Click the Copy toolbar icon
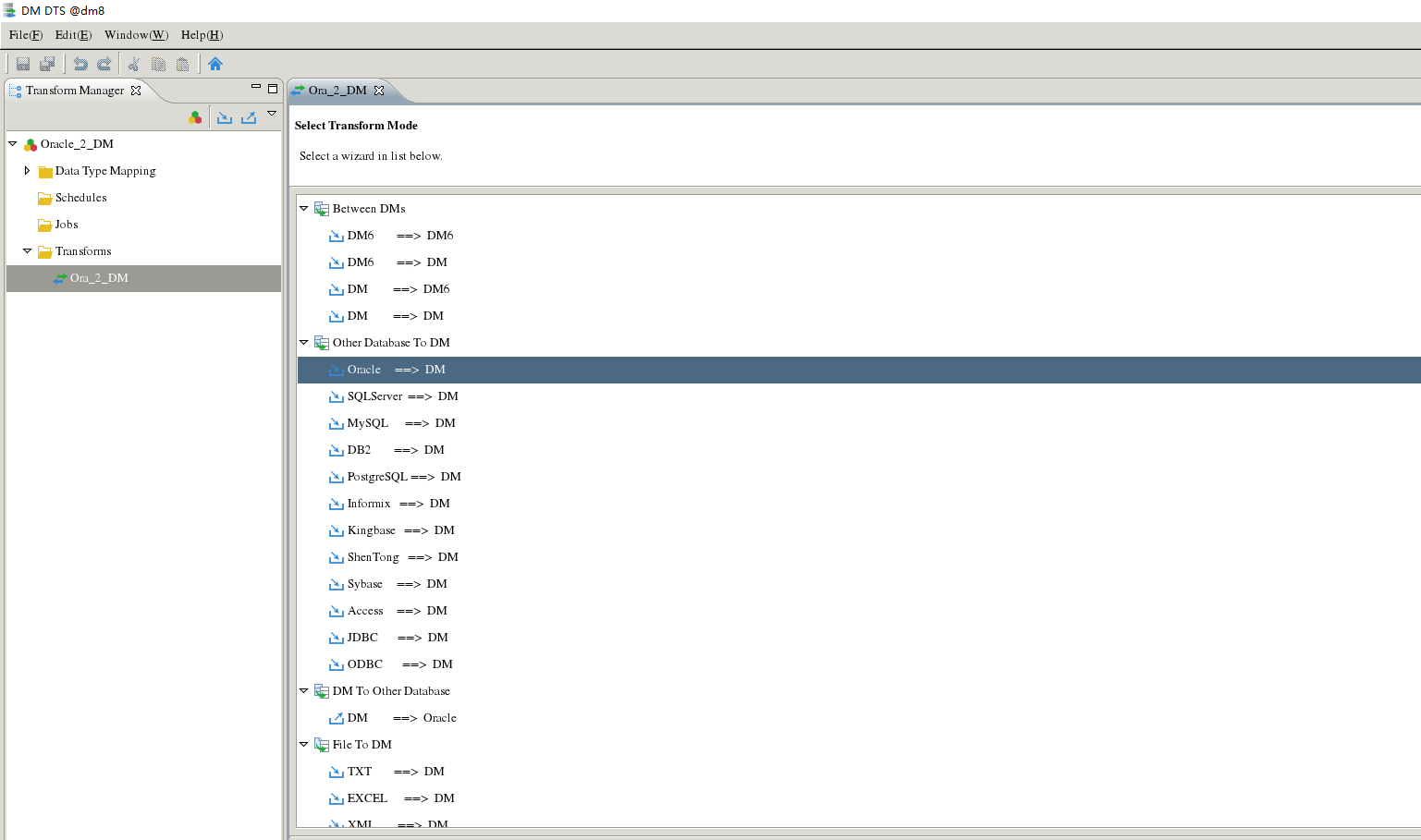Screen dimensions: 1421x840 (x=158, y=64)
